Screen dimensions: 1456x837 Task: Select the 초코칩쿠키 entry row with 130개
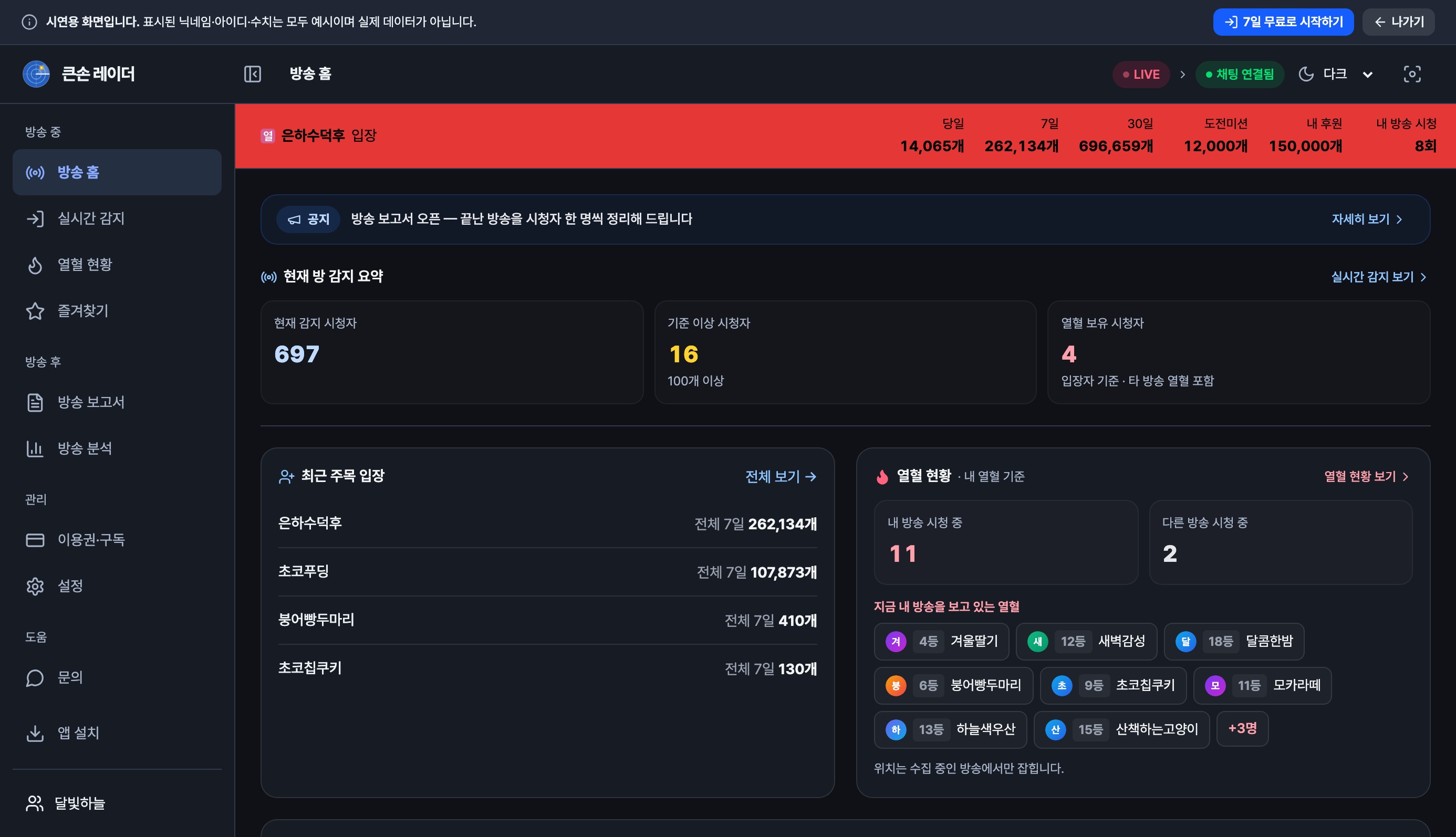[x=547, y=668]
